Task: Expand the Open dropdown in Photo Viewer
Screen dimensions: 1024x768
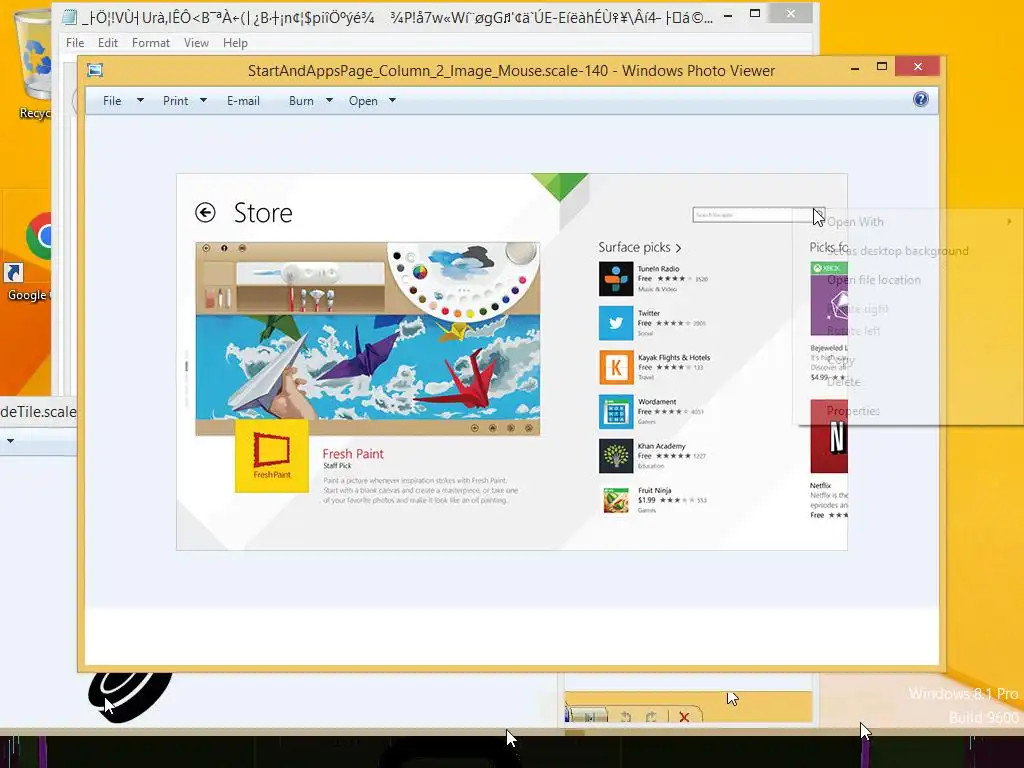Action: point(392,101)
